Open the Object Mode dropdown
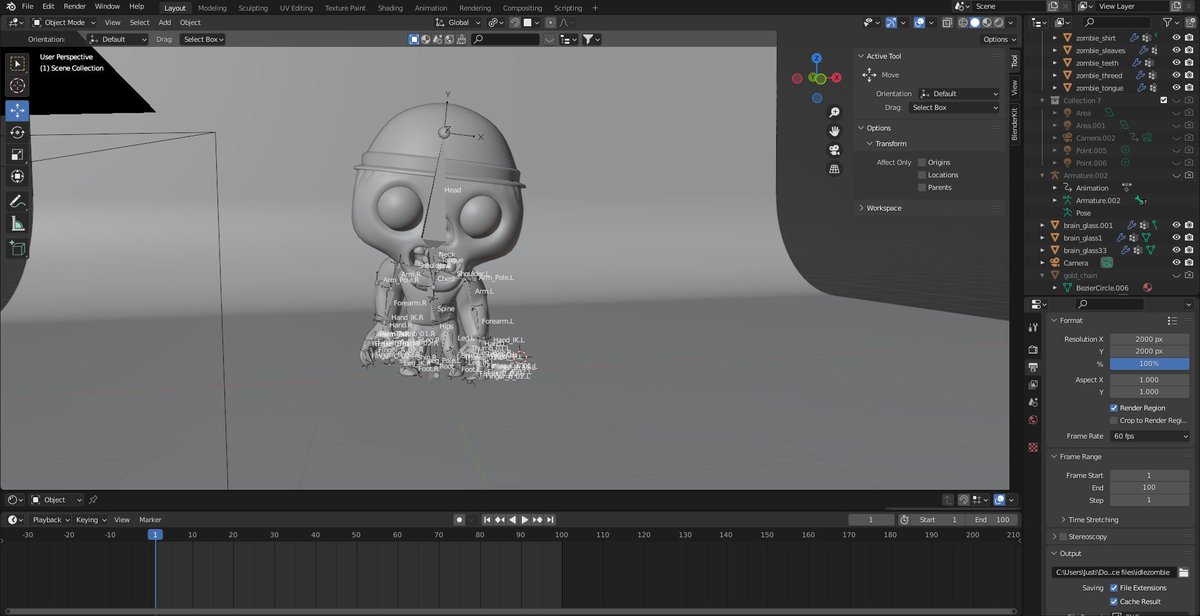 pyautogui.click(x=65, y=22)
